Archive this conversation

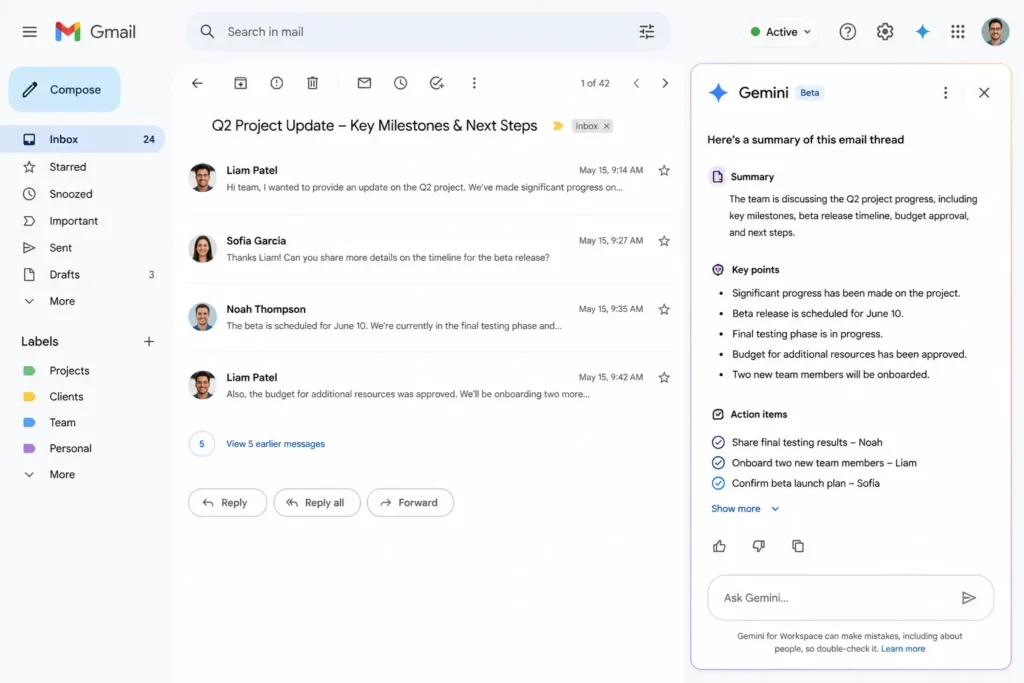(240, 83)
